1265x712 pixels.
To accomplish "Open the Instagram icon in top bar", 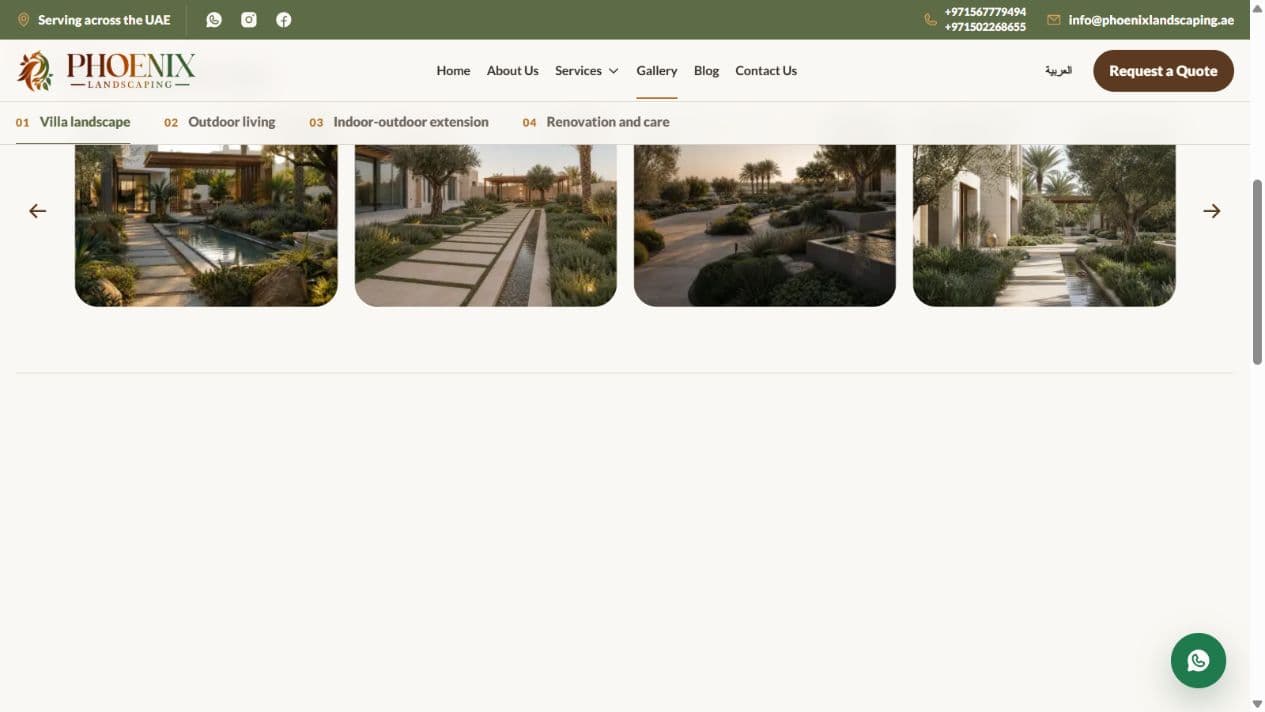I will coord(249,19).
